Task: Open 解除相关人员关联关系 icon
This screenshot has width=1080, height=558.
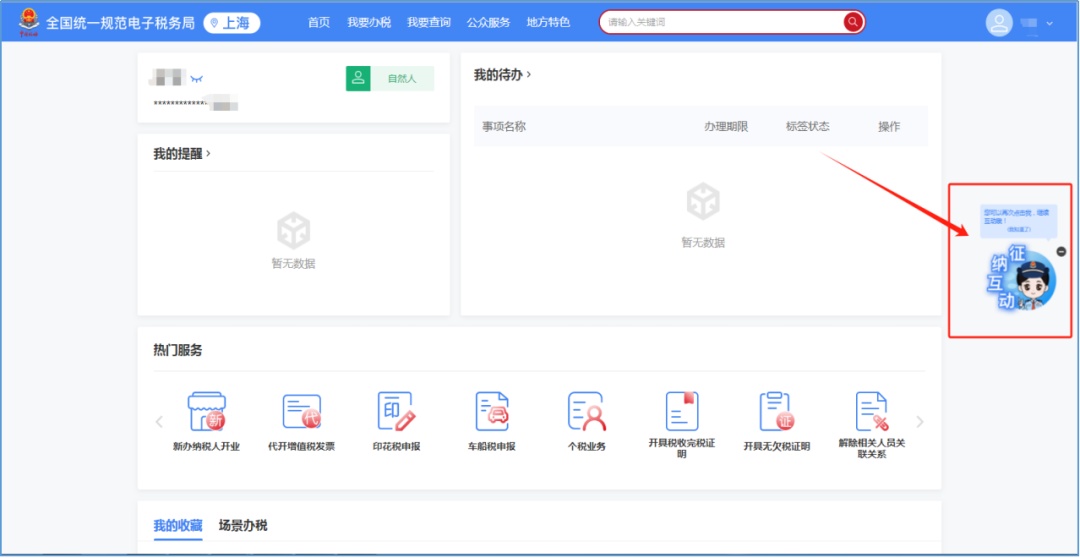Action: coord(871,412)
